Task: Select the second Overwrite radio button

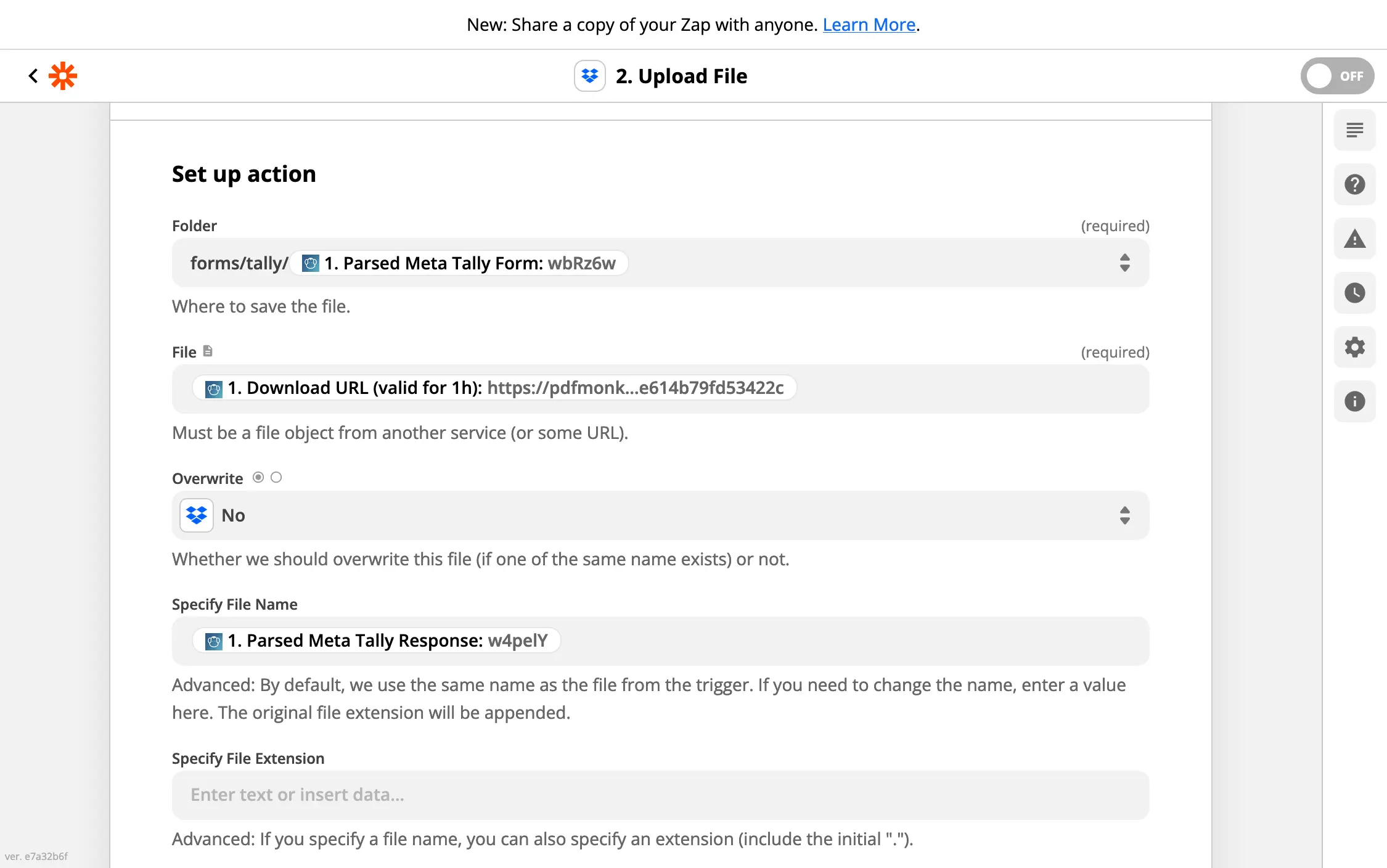Action: tap(276, 477)
